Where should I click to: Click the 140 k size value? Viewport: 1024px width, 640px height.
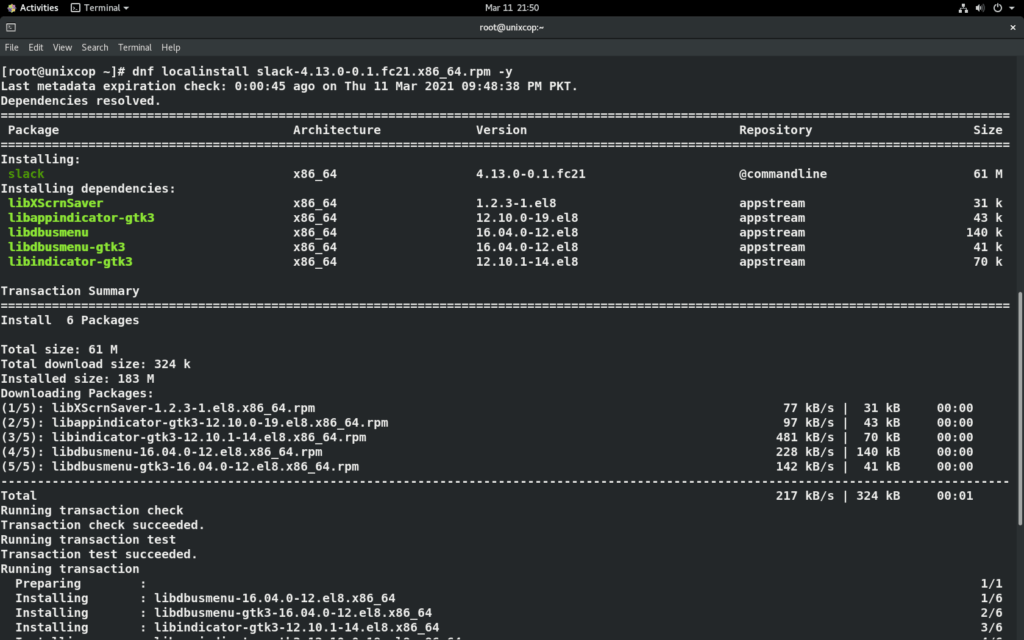tap(984, 232)
